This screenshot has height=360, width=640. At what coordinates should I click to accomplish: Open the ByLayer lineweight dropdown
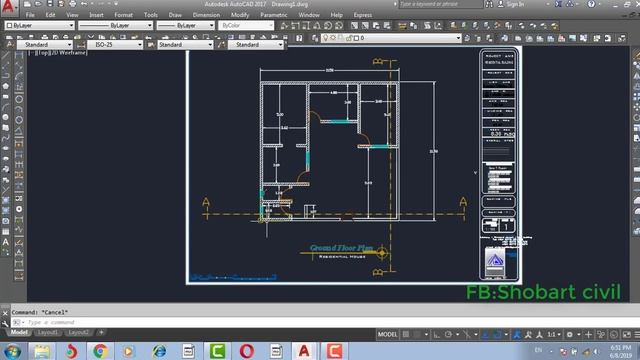(x=186, y=25)
